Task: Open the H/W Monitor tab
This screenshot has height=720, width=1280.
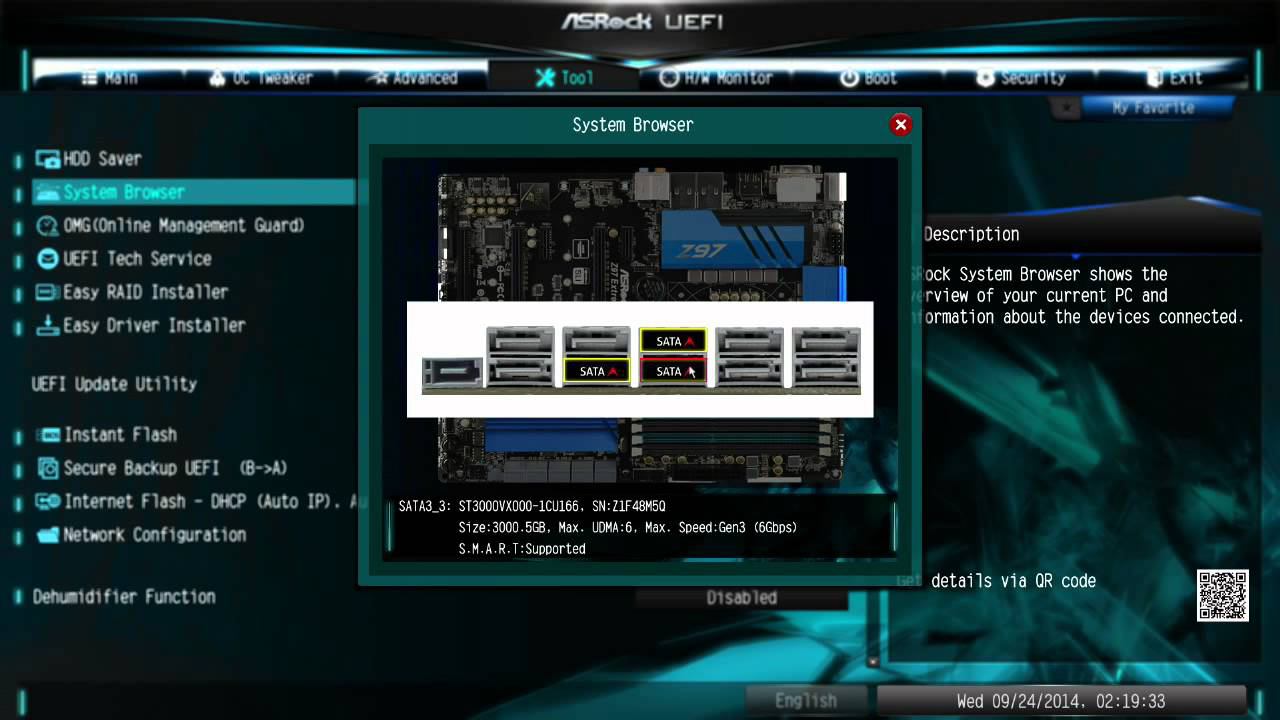Action: 716,78
